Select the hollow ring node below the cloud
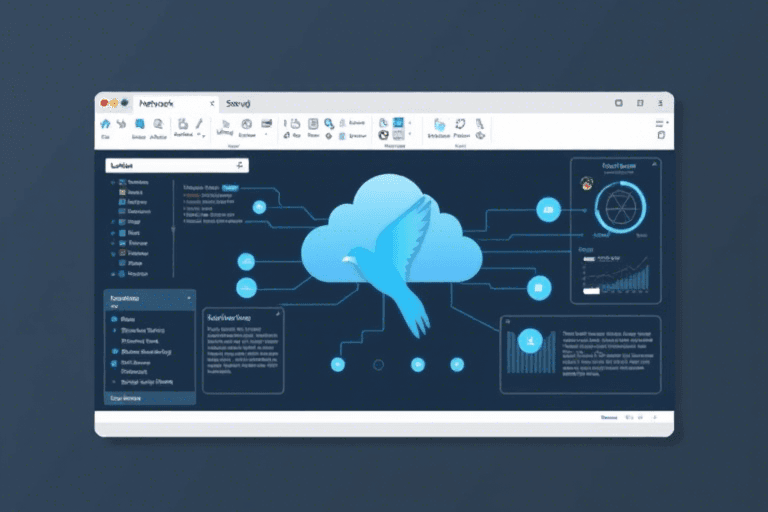The height and width of the screenshot is (512, 768). tap(378, 365)
